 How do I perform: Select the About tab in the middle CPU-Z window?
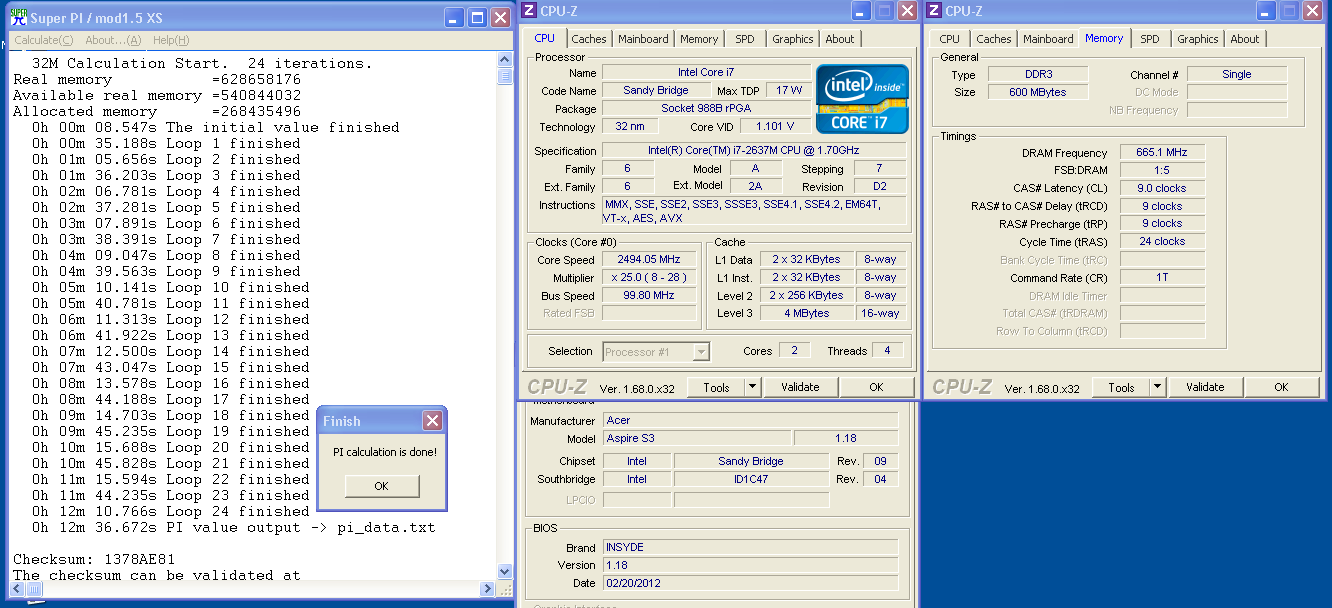click(x=840, y=39)
